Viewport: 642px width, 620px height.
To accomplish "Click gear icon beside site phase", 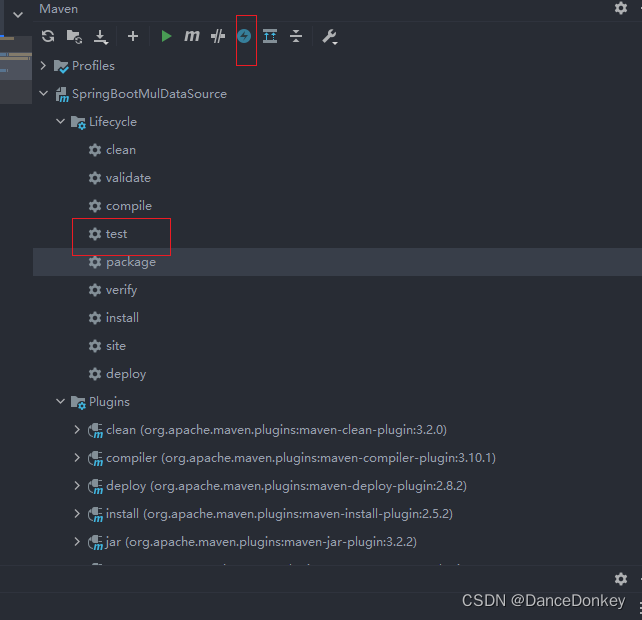I will coord(95,346).
